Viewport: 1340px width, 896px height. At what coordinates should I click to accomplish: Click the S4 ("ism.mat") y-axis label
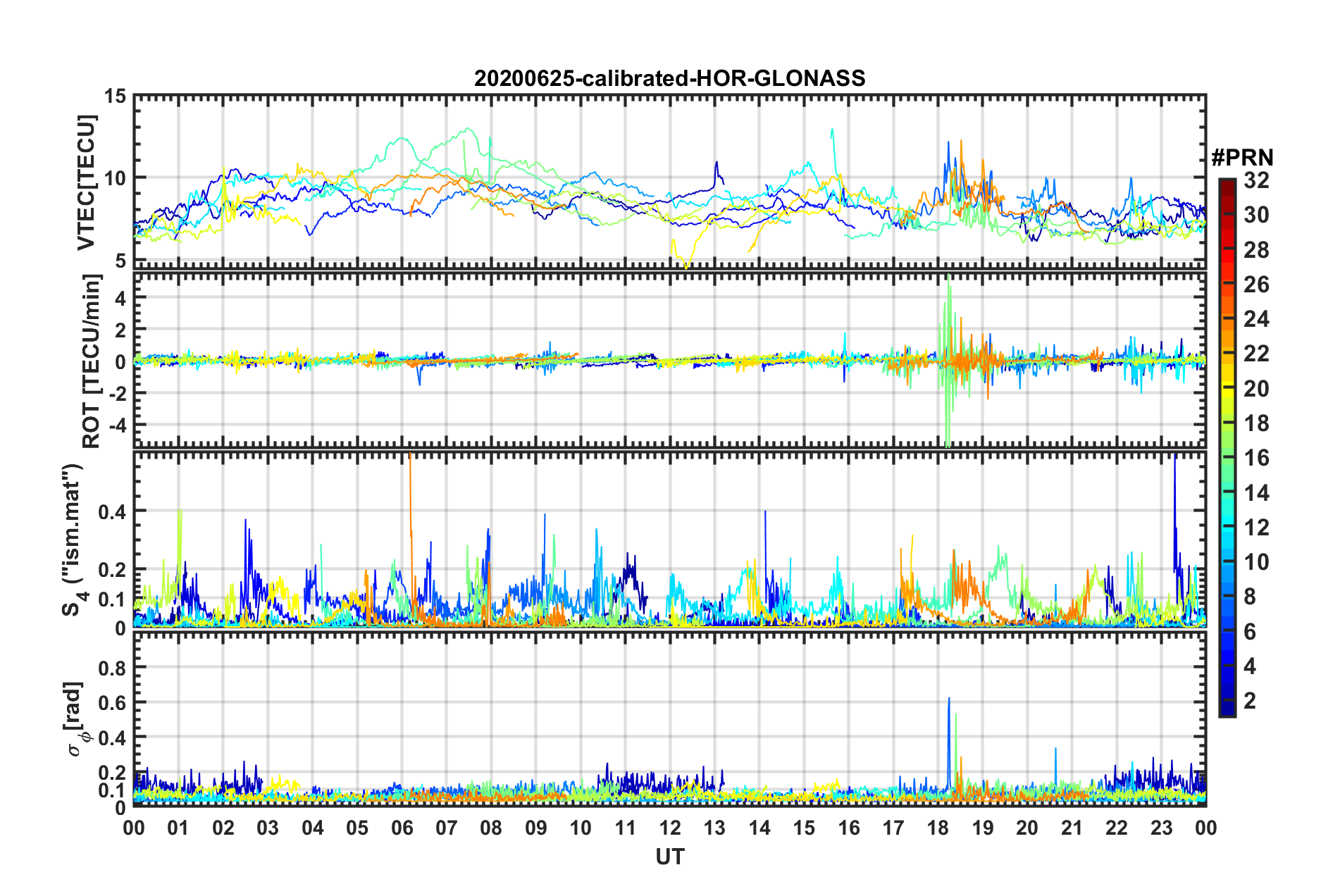coord(75,540)
